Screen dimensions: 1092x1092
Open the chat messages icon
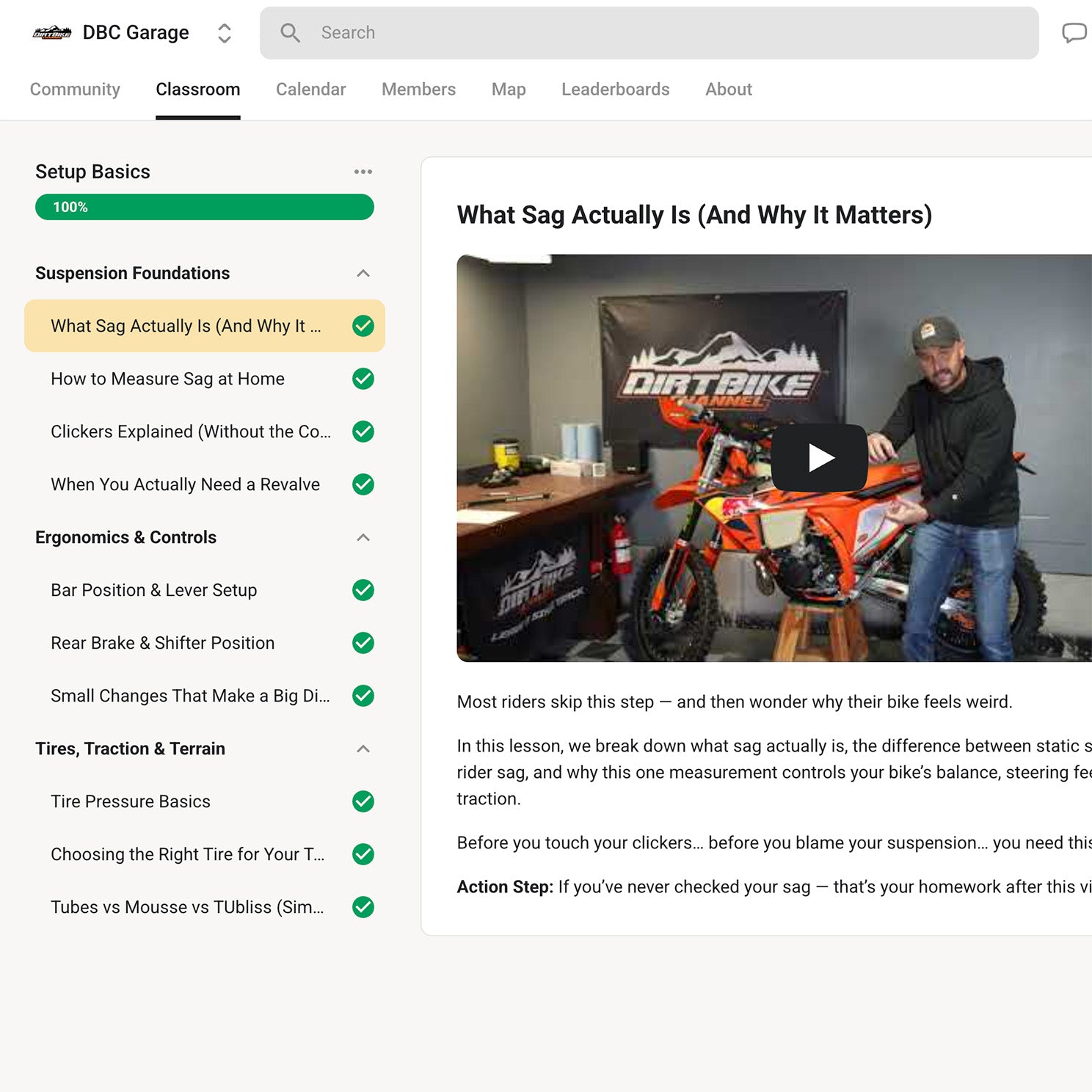[x=1074, y=33]
